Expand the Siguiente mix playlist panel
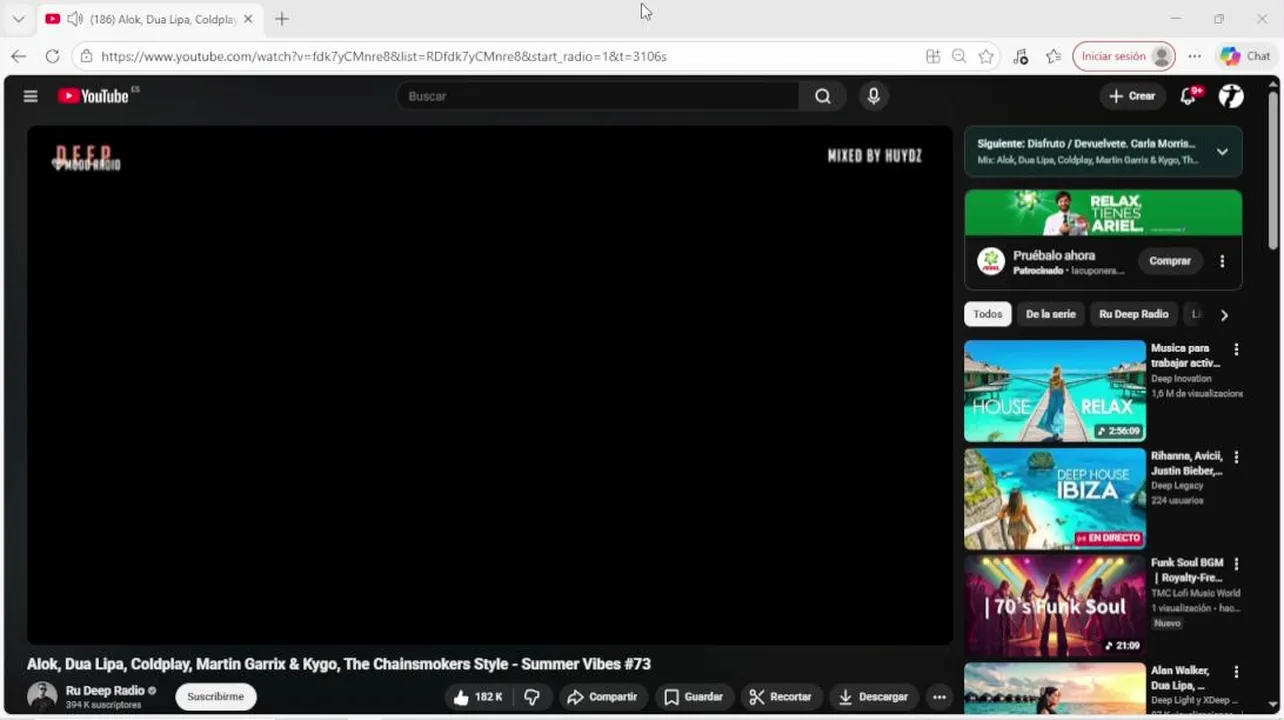Screen dimensions: 1284x720 point(1222,152)
